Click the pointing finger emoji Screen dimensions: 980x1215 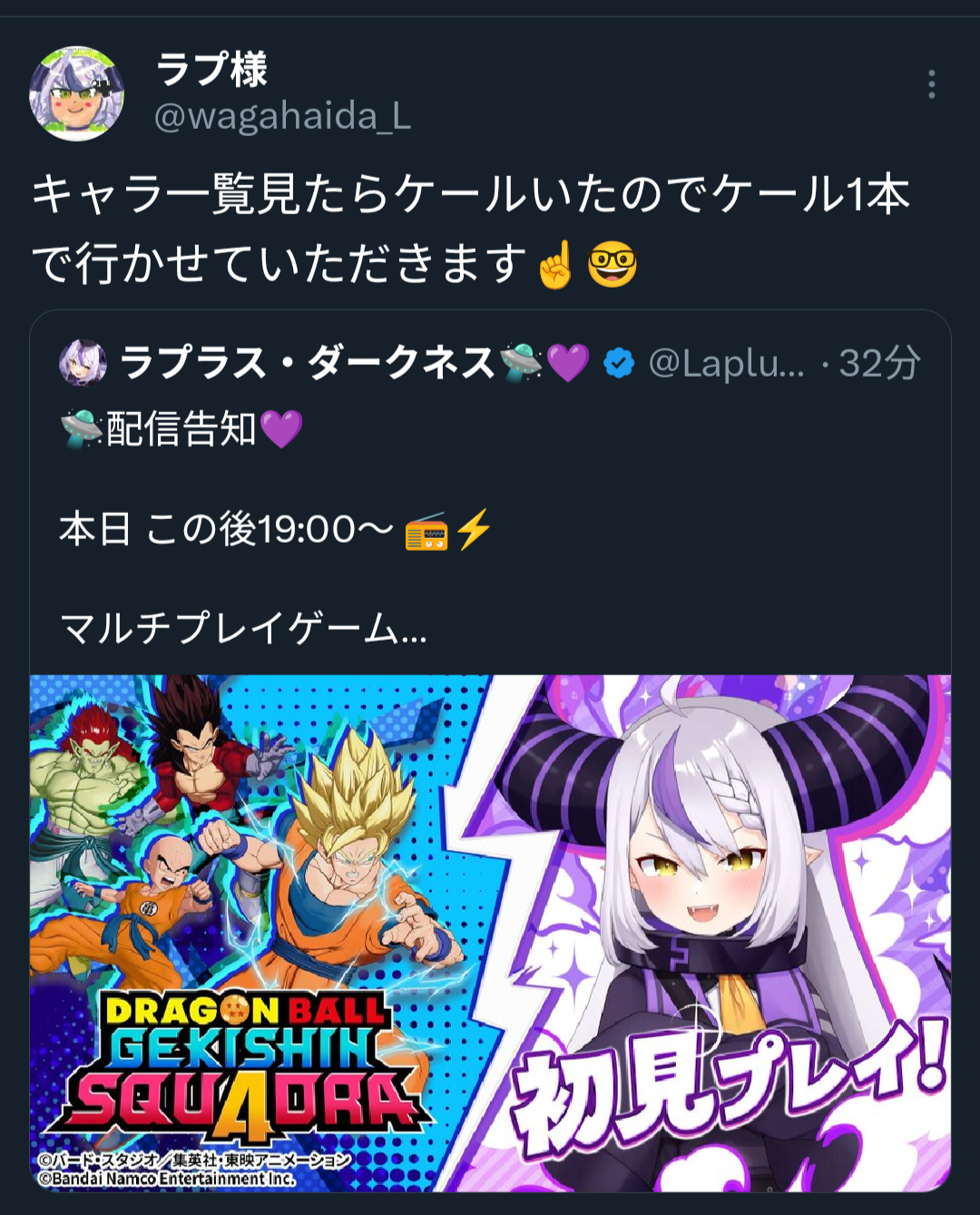coord(555,264)
